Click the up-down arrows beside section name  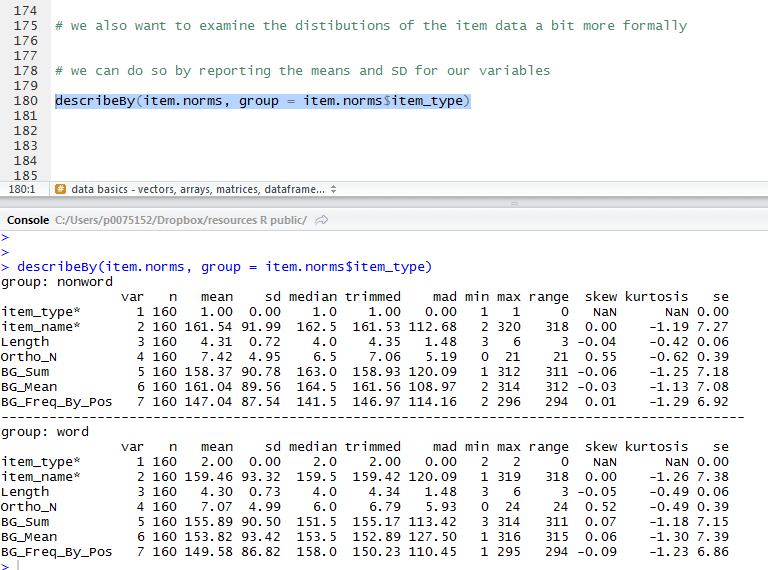(333, 189)
